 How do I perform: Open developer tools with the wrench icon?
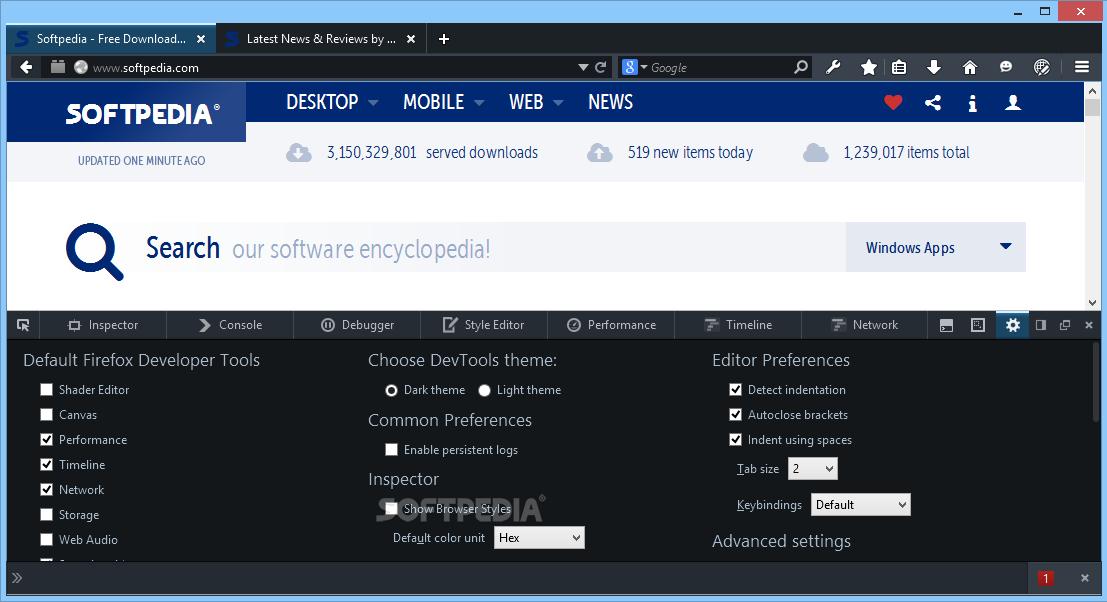click(x=833, y=67)
